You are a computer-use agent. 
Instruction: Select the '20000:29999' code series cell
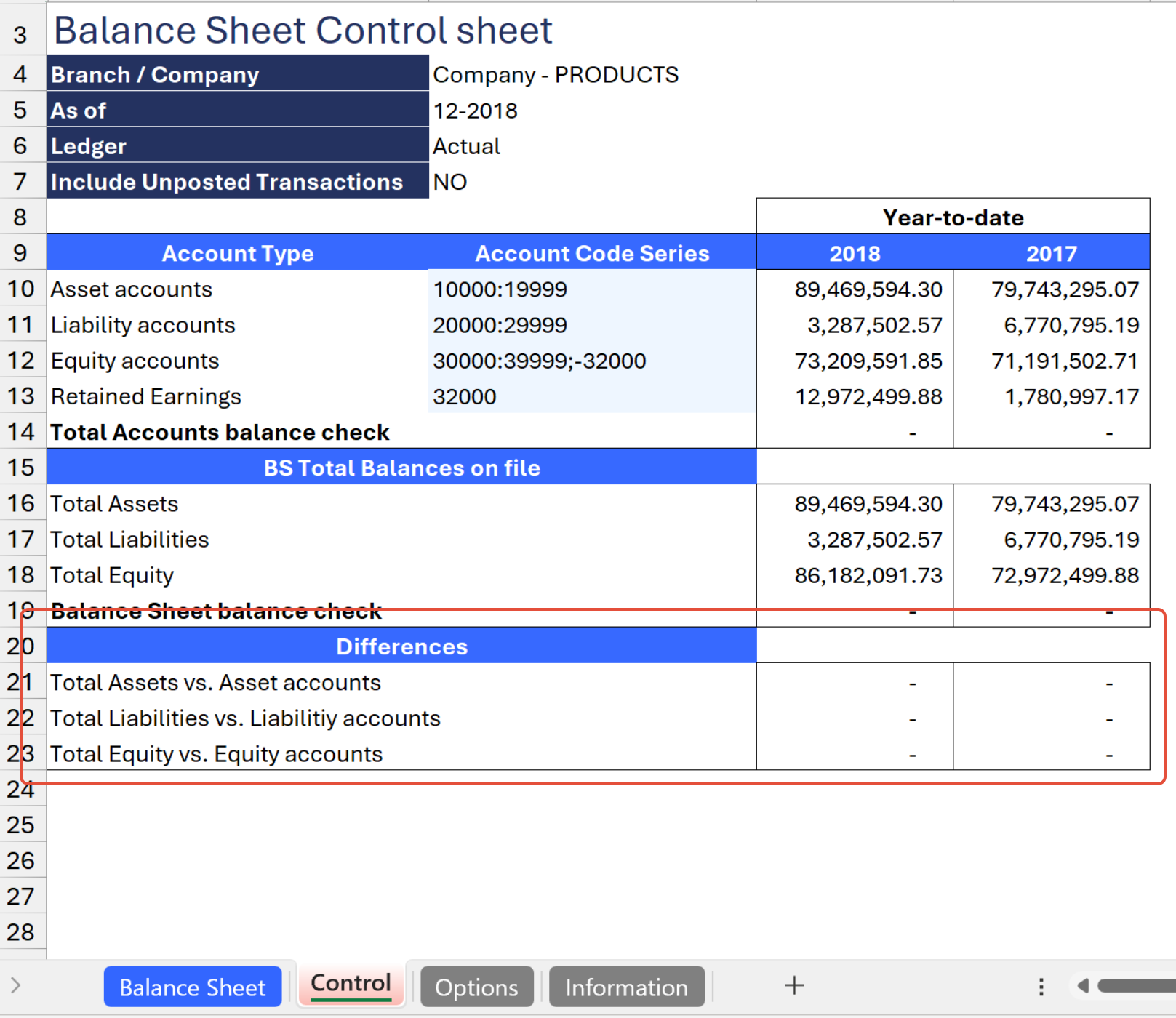[x=592, y=324]
